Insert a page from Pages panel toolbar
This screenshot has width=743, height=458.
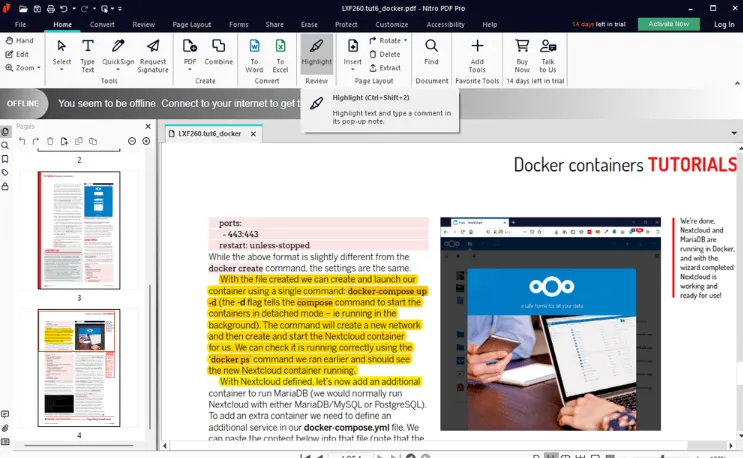[64, 141]
